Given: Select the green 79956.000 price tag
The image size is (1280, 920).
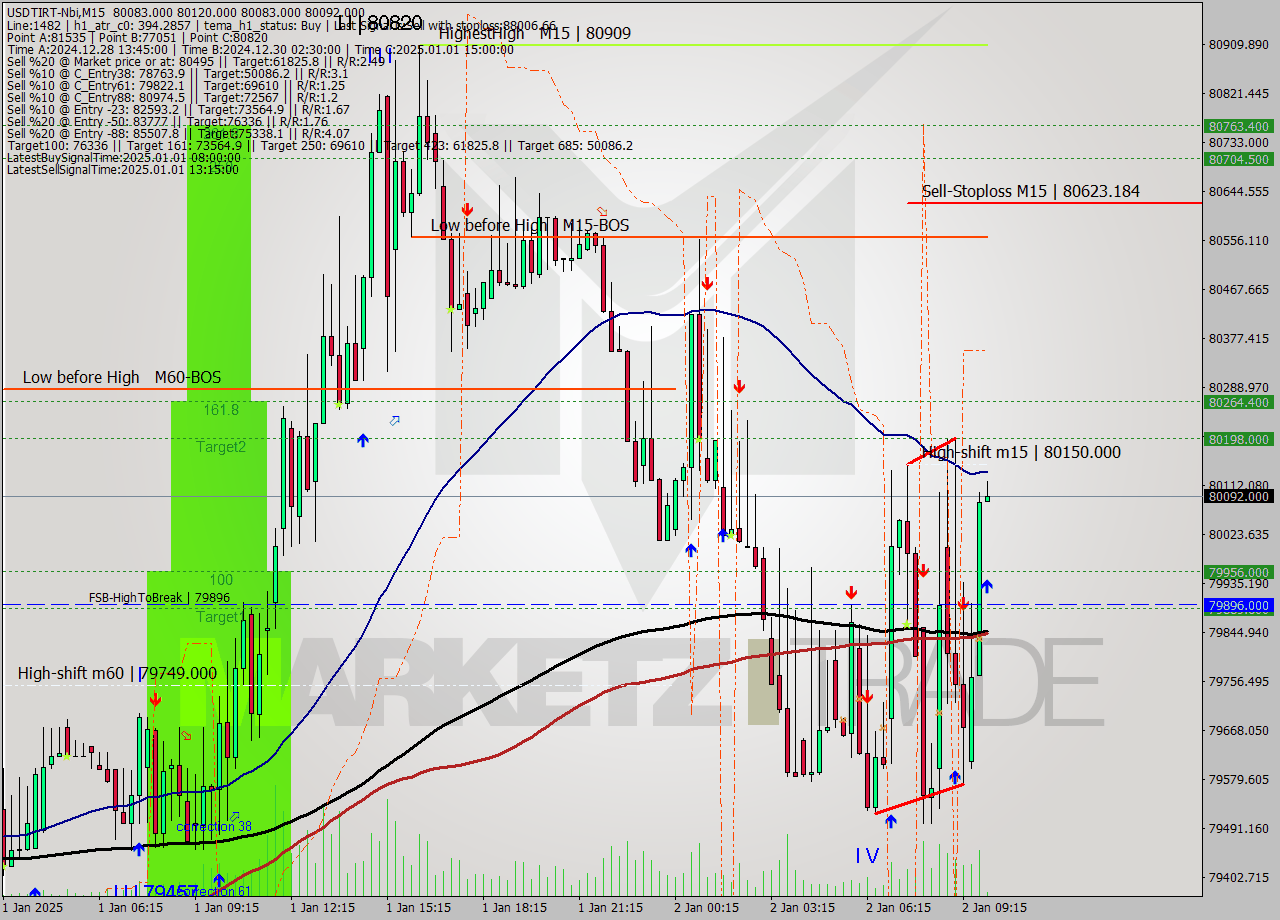Looking at the screenshot, I should [x=1239, y=572].
